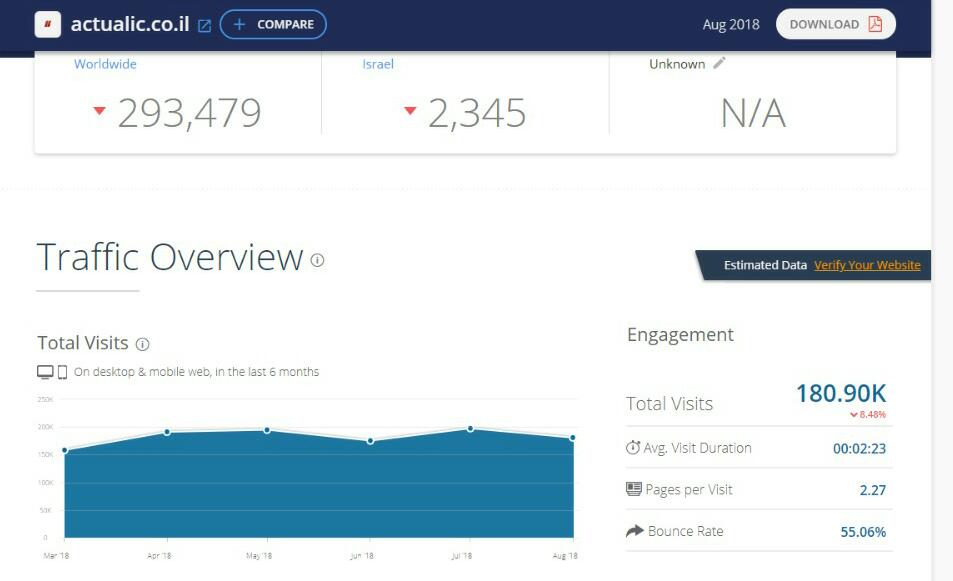This screenshot has height=581, width=953.
Task: Download the PDF report
Action: coord(835,24)
